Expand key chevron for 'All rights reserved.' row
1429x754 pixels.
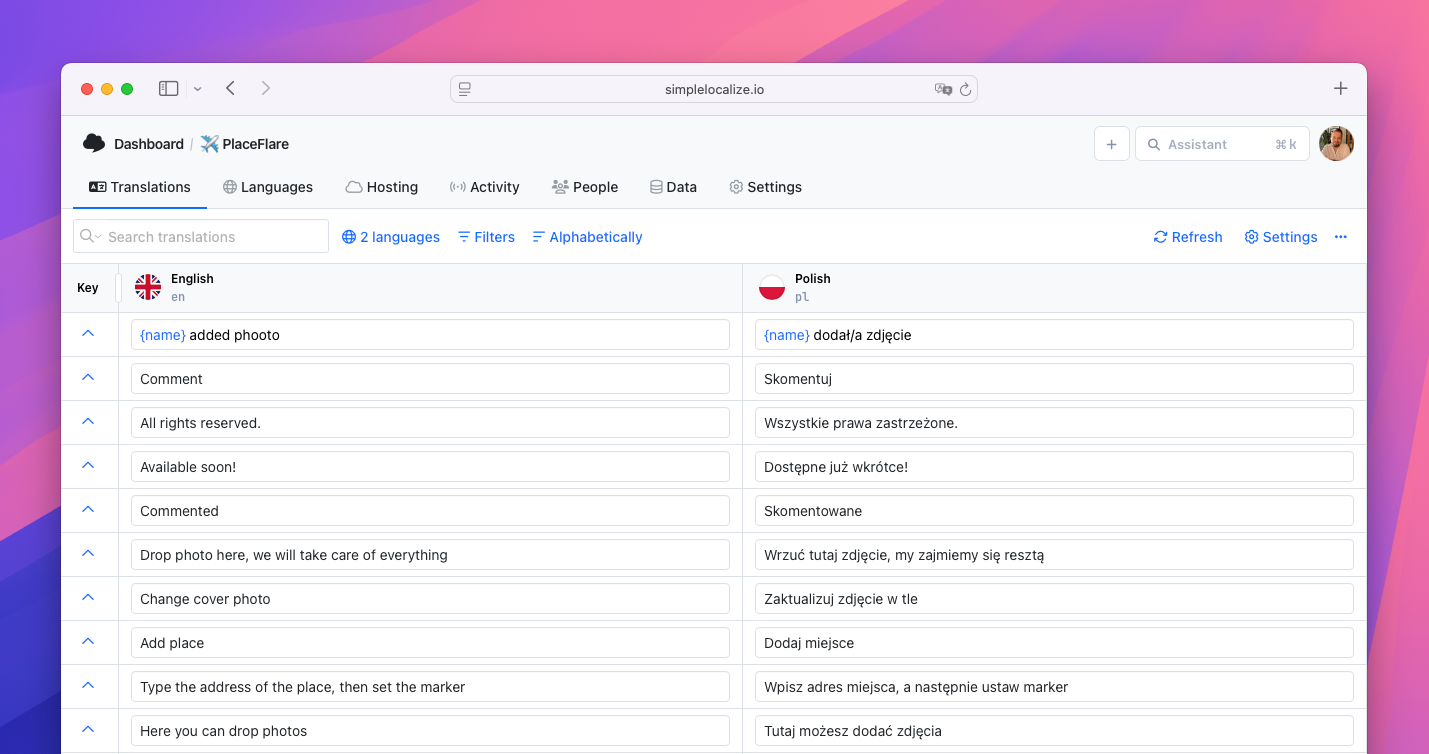click(88, 421)
